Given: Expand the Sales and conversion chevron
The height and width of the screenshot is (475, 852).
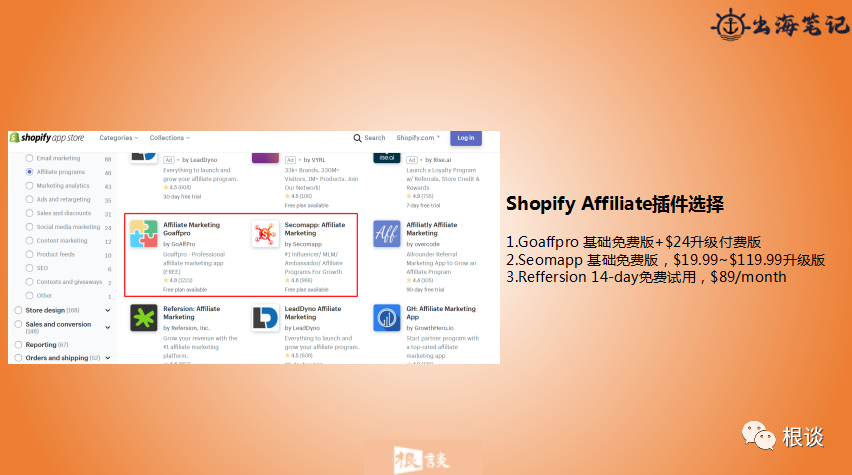Looking at the screenshot, I should (x=108, y=327).
